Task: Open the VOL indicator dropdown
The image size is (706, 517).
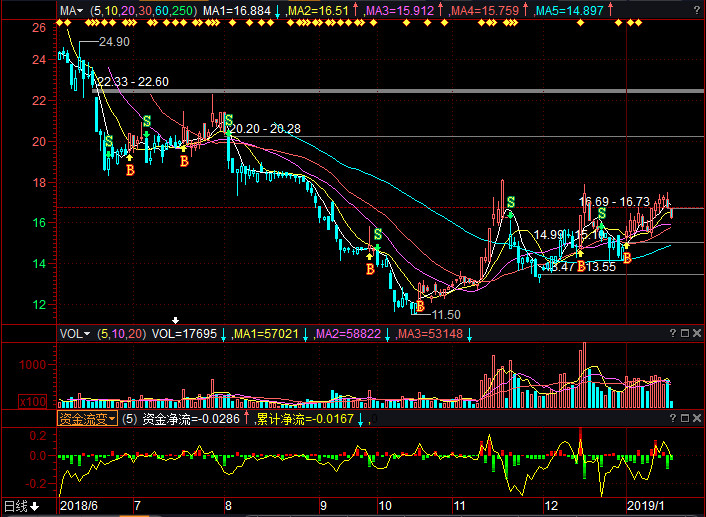Action: (75, 334)
